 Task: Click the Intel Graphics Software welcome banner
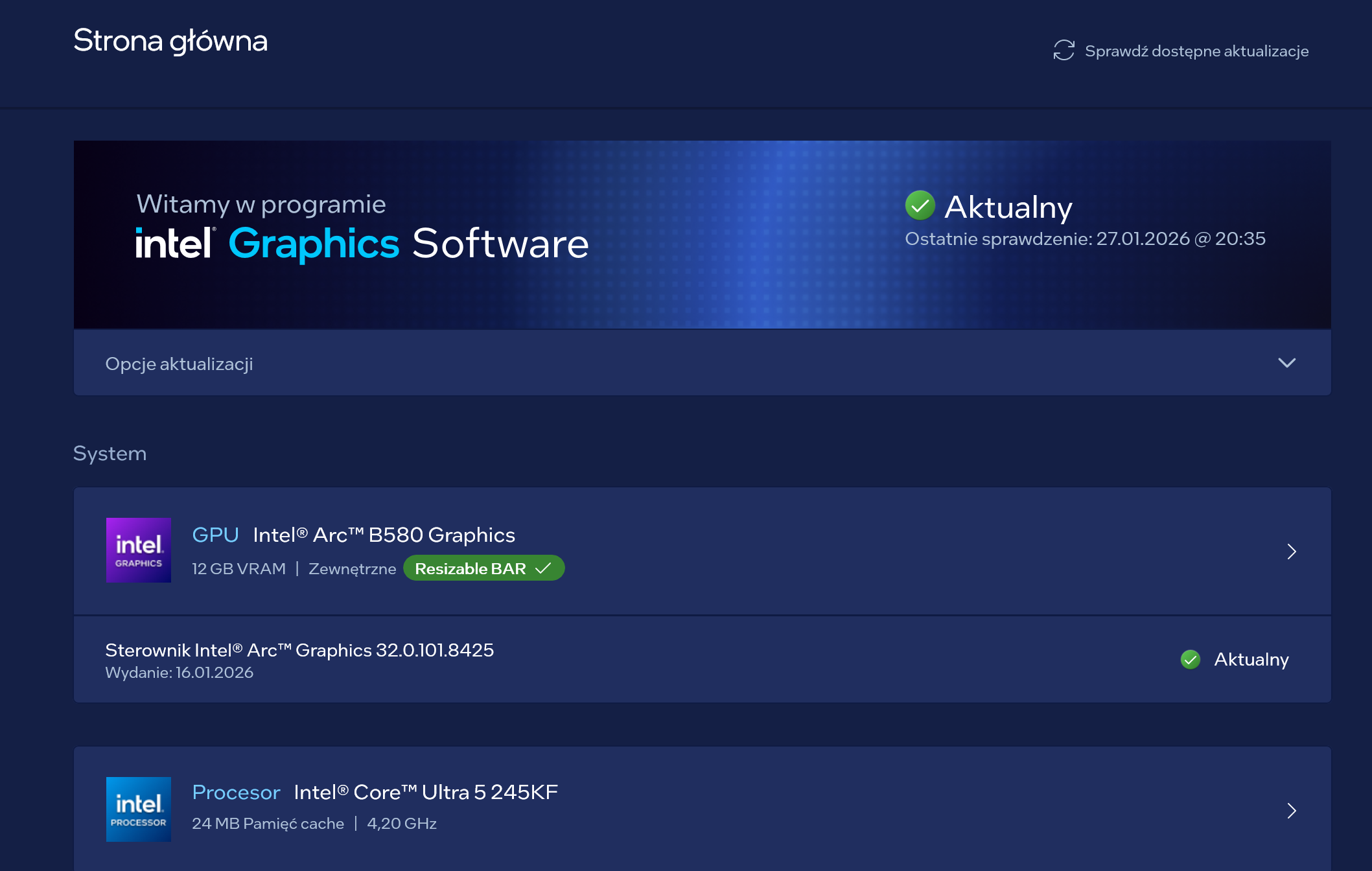pos(363,243)
